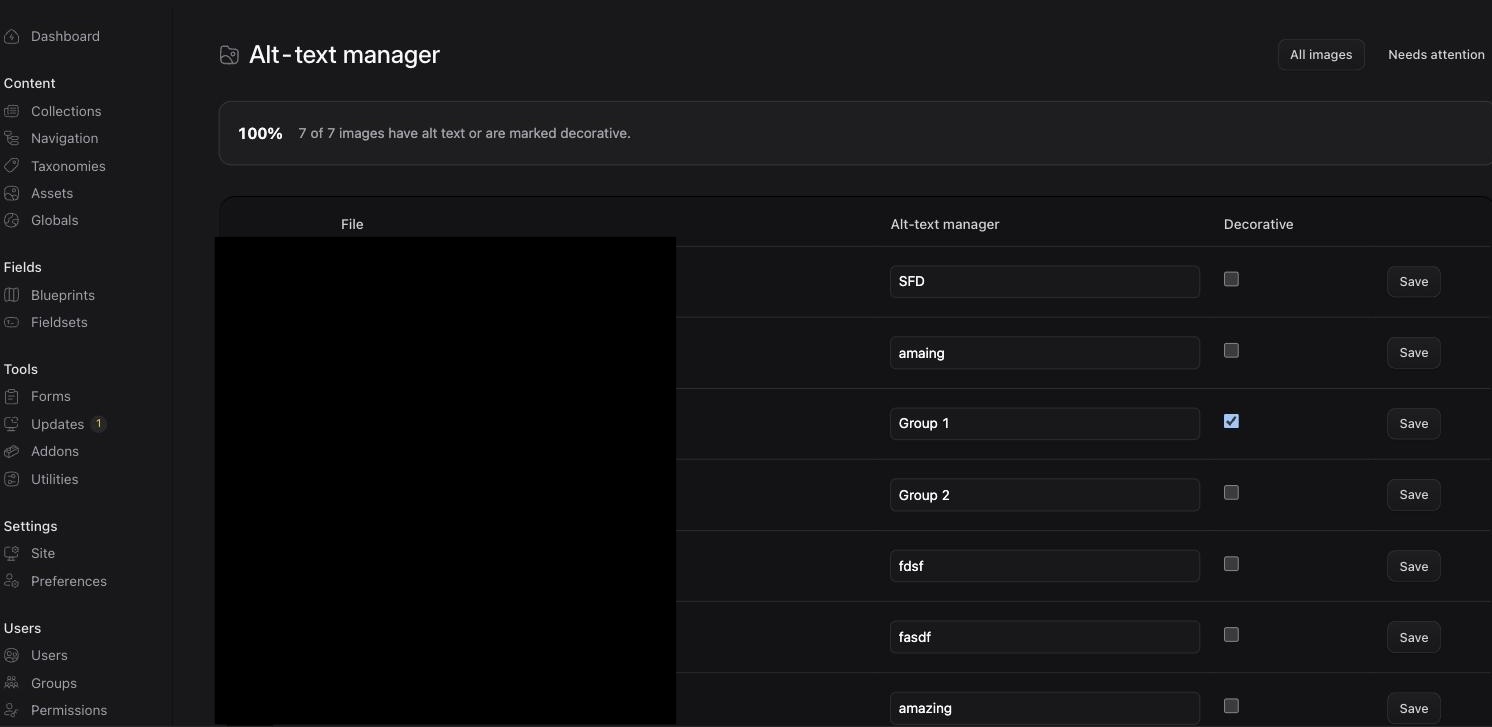Open Preferences under Settings
Viewport: 1492px width, 727px height.
[69, 581]
